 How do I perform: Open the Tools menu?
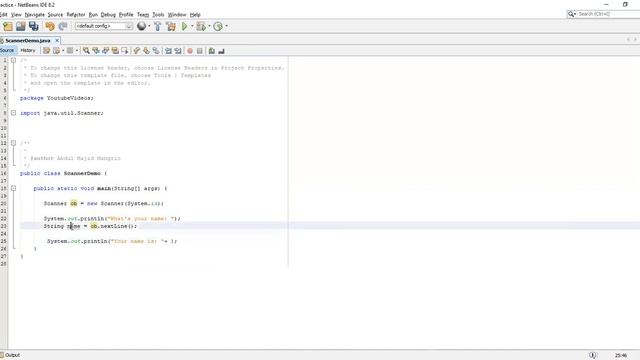tap(158, 15)
